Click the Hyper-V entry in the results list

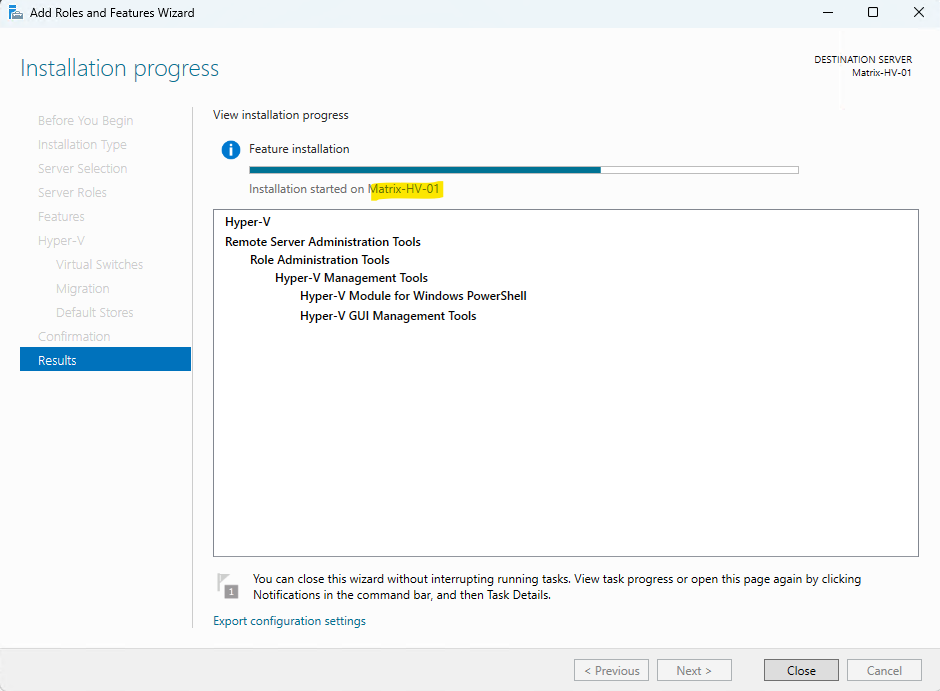[x=248, y=222]
